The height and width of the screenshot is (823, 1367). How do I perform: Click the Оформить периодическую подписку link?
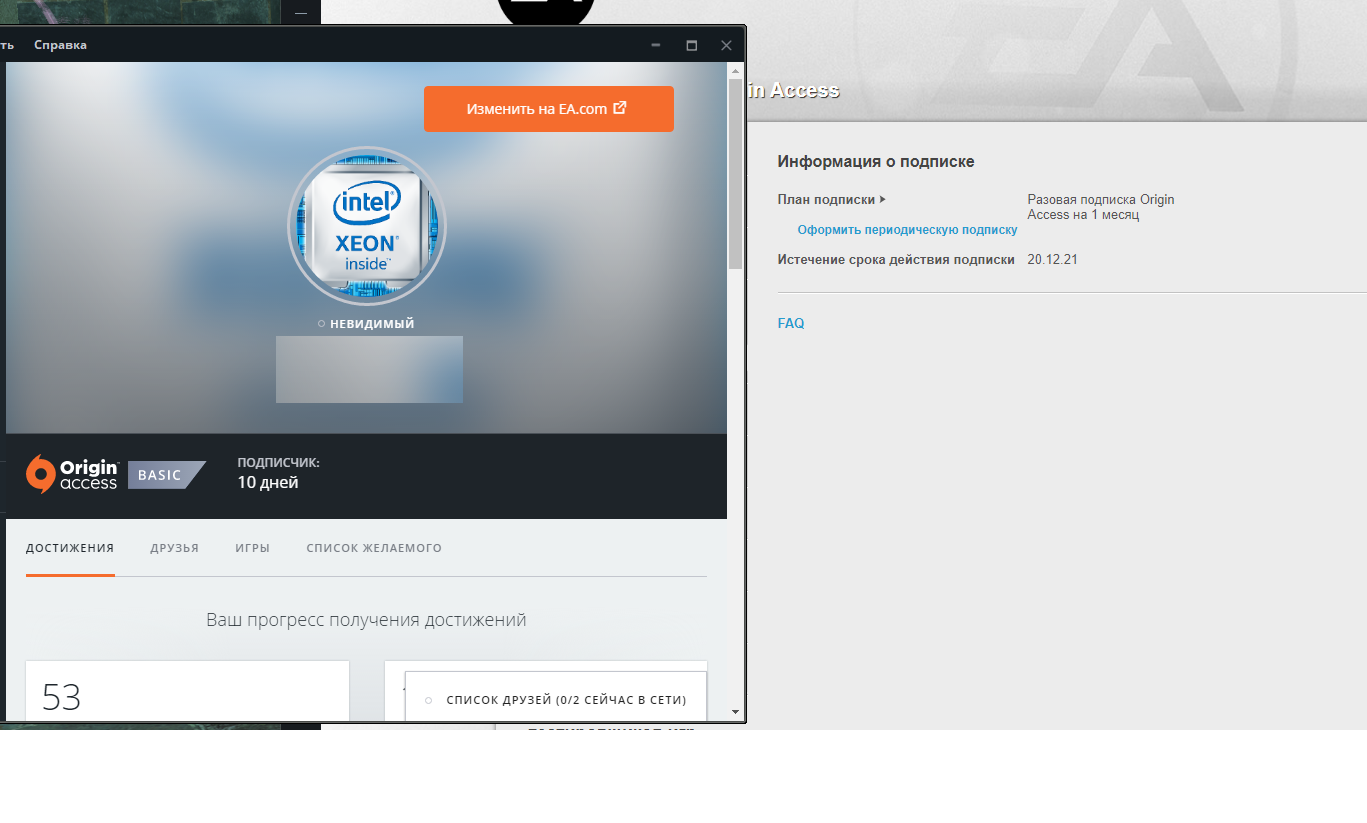tap(908, 230)
